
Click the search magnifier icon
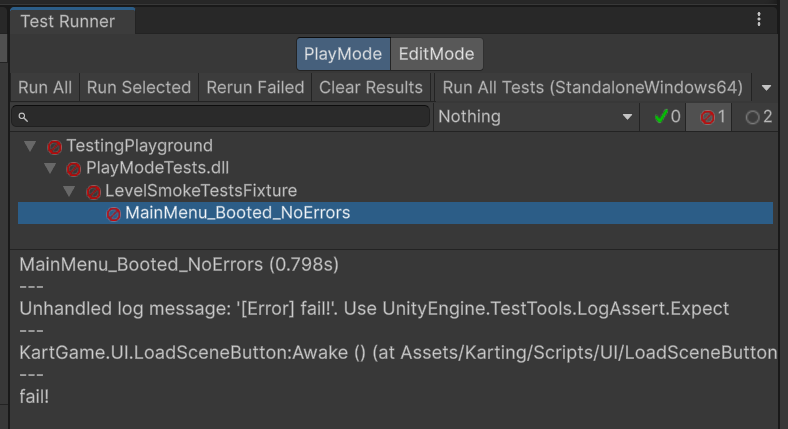click(23, 117)
